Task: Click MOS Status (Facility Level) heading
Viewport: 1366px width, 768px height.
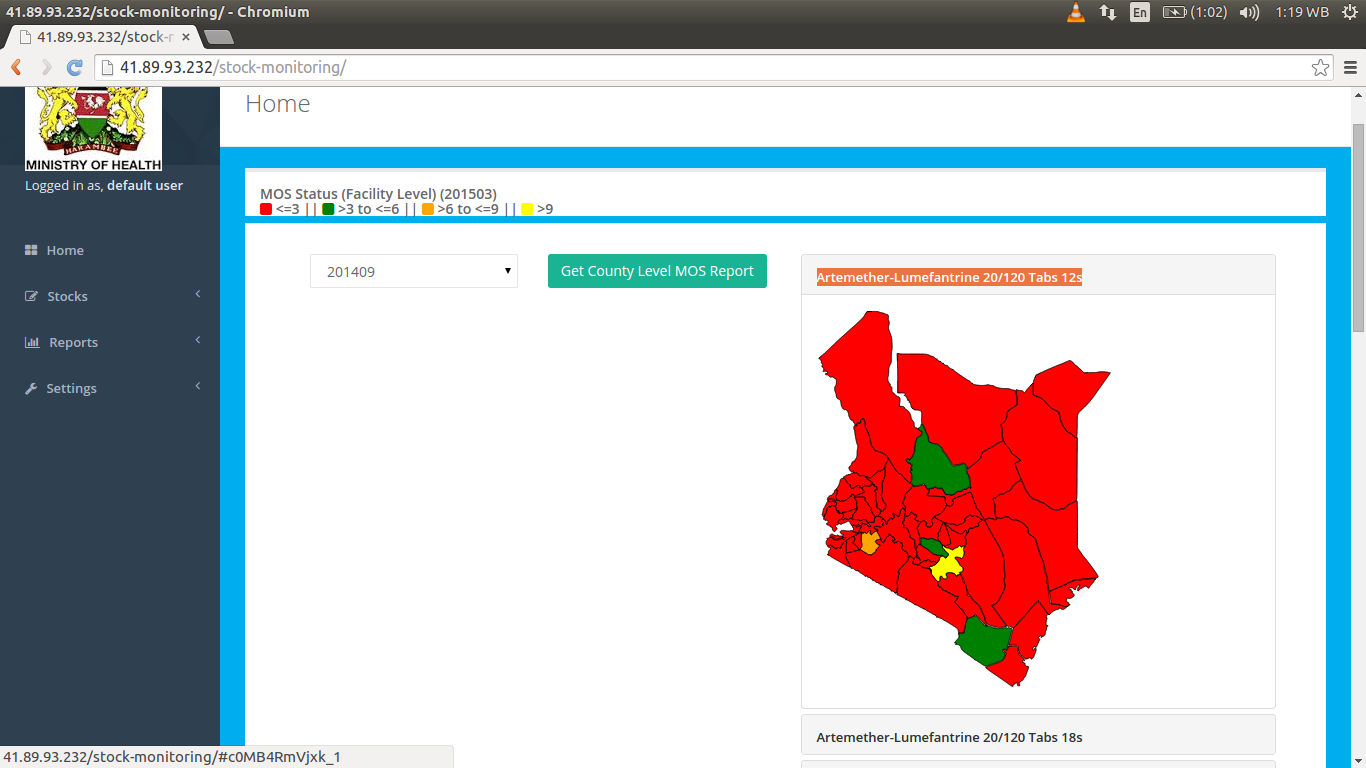Action: (x=378, y=193)
